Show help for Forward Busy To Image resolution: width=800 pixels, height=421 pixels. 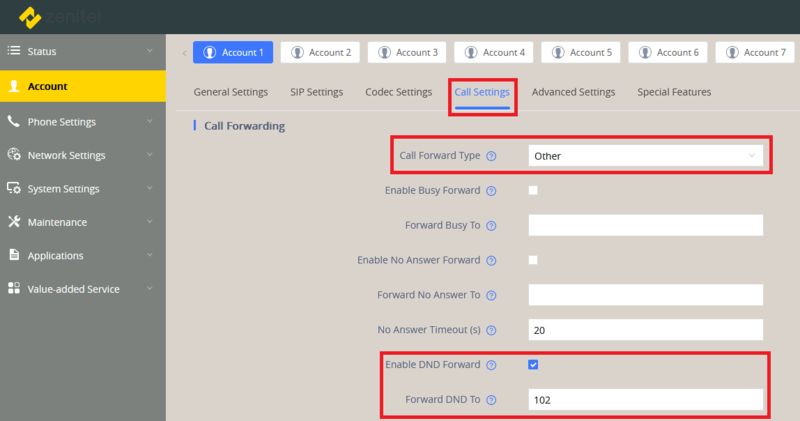point(491,226)
